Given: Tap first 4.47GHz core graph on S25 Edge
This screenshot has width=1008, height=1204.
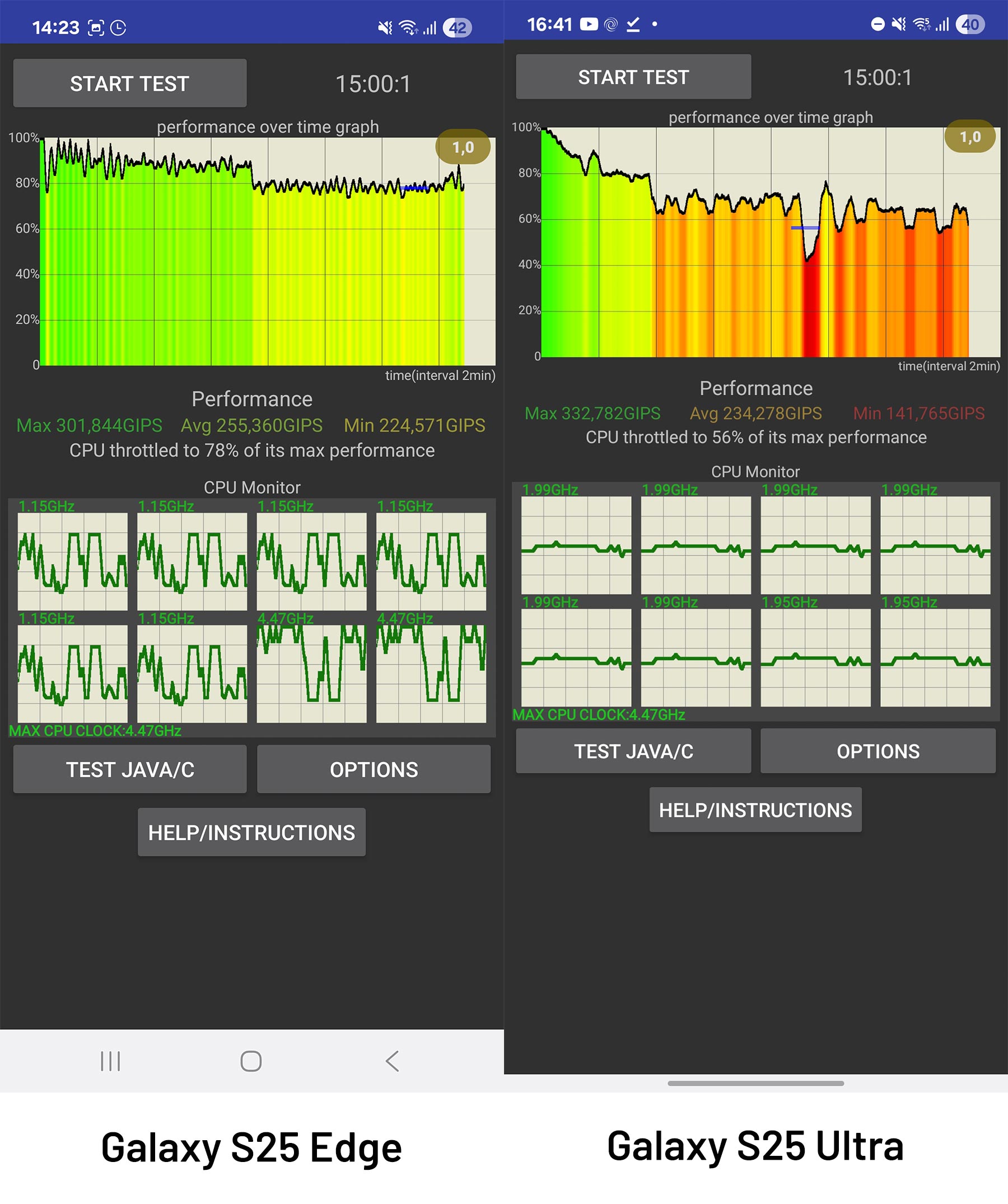Looking at the screenshot, I should point(311,674).
